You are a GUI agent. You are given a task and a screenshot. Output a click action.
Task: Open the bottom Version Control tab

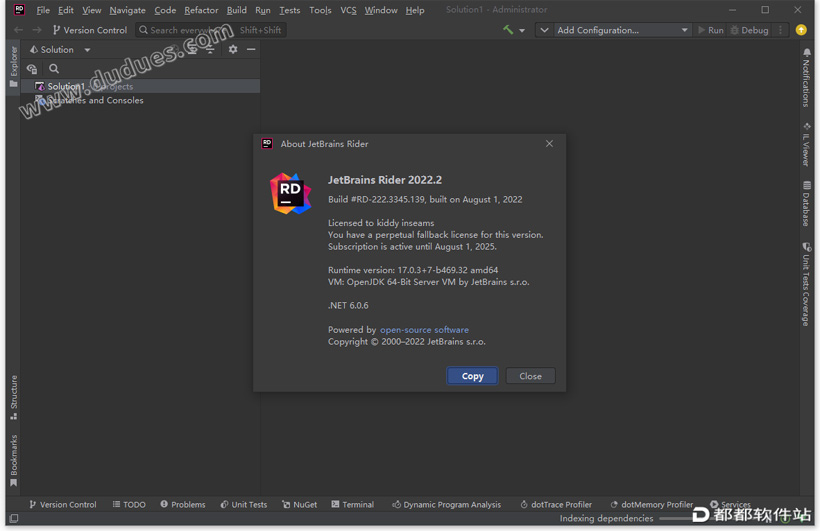(63, 504)
